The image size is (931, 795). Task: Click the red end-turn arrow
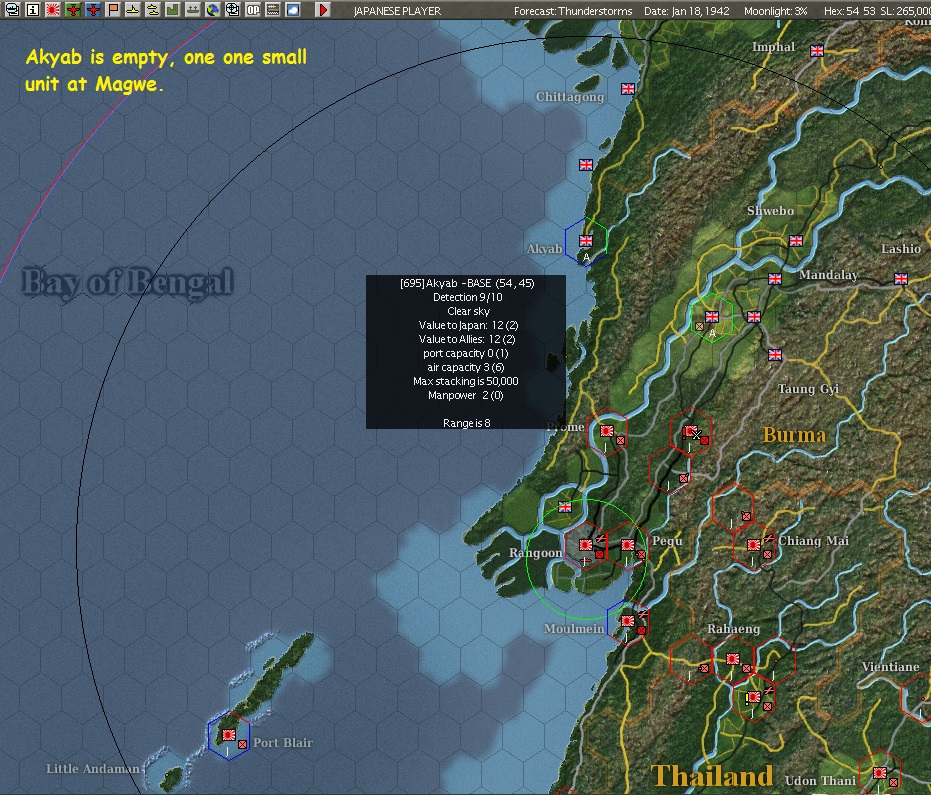[322, 9]
